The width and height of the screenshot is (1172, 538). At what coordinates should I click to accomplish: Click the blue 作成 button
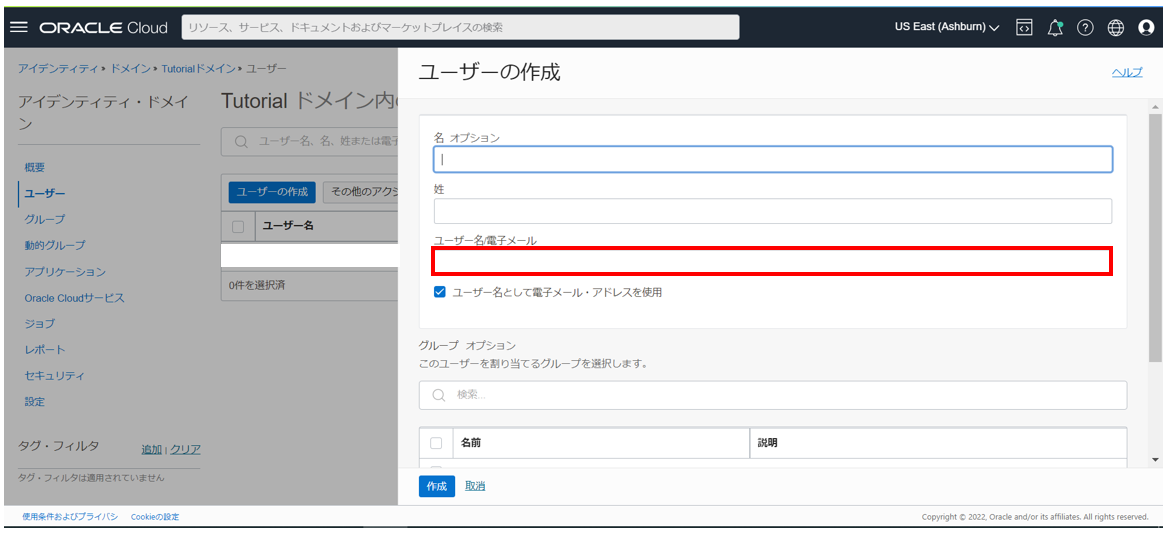point(436,486)
